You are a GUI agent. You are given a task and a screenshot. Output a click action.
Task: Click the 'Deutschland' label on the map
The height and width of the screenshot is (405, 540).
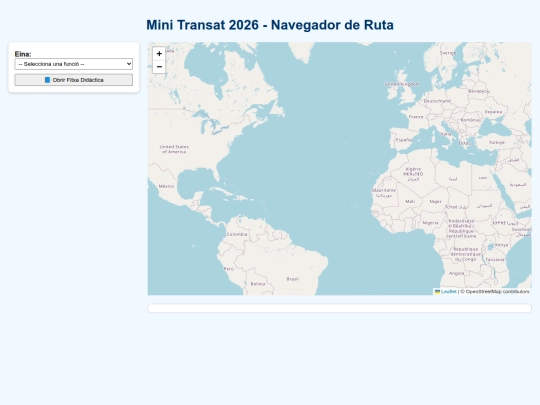pos(437,101)
